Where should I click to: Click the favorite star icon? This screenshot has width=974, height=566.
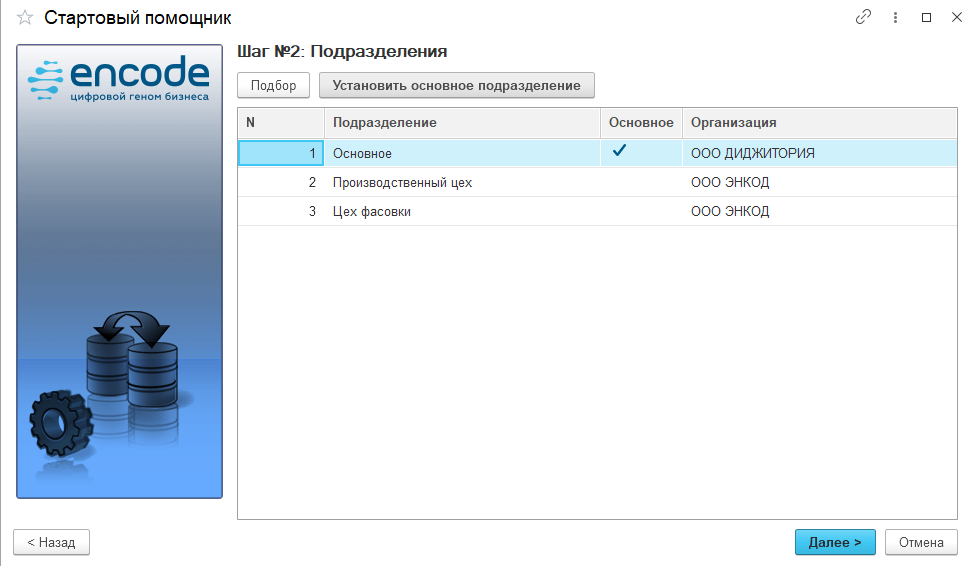(25, 17)
